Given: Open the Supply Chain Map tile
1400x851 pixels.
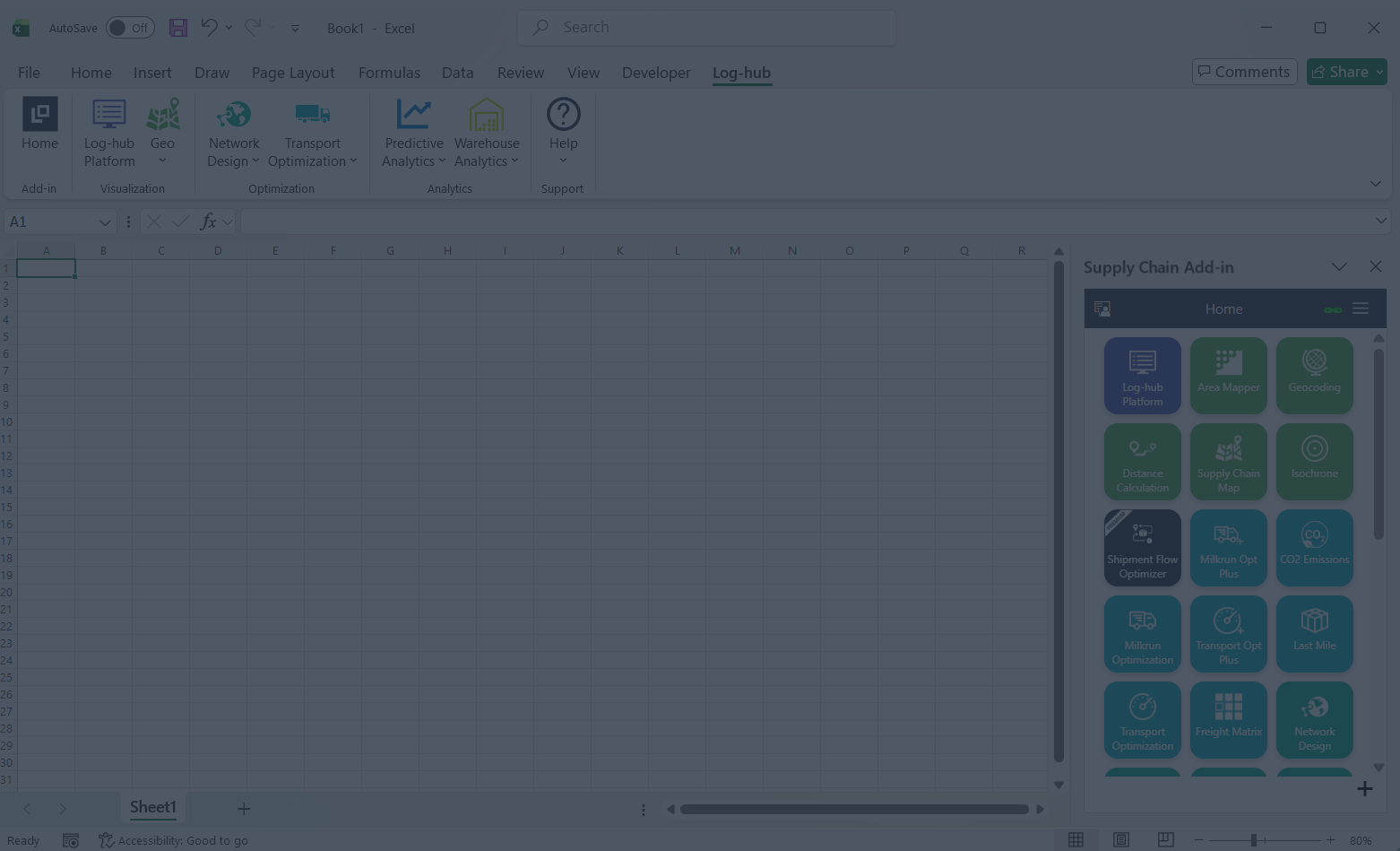Looking at the screenshot, I should click(1228, 462).
